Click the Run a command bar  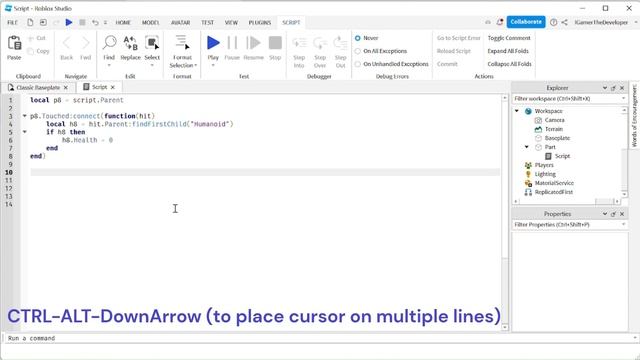318,338
